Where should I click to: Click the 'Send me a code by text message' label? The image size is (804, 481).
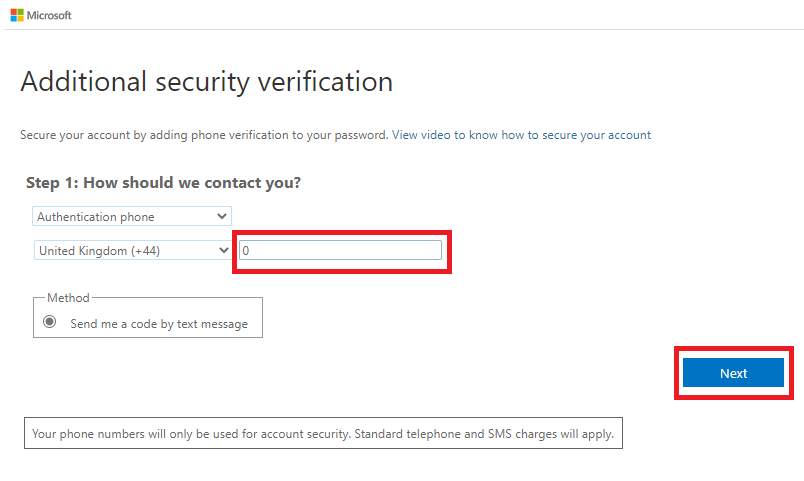click(x=159, y=324)
